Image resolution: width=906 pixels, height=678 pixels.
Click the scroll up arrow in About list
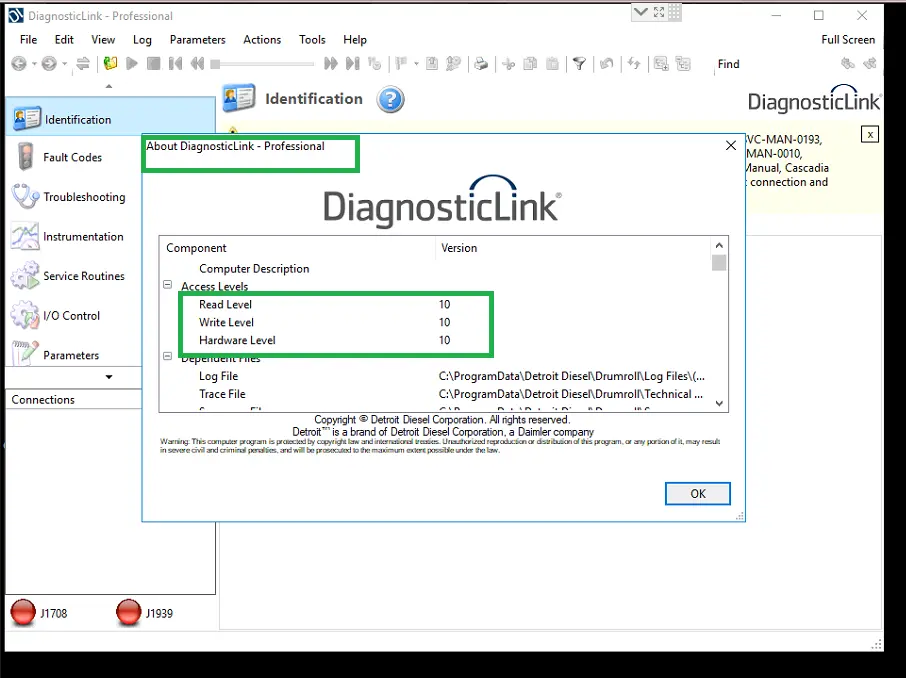pyautogui.click(x=719, y=246)
